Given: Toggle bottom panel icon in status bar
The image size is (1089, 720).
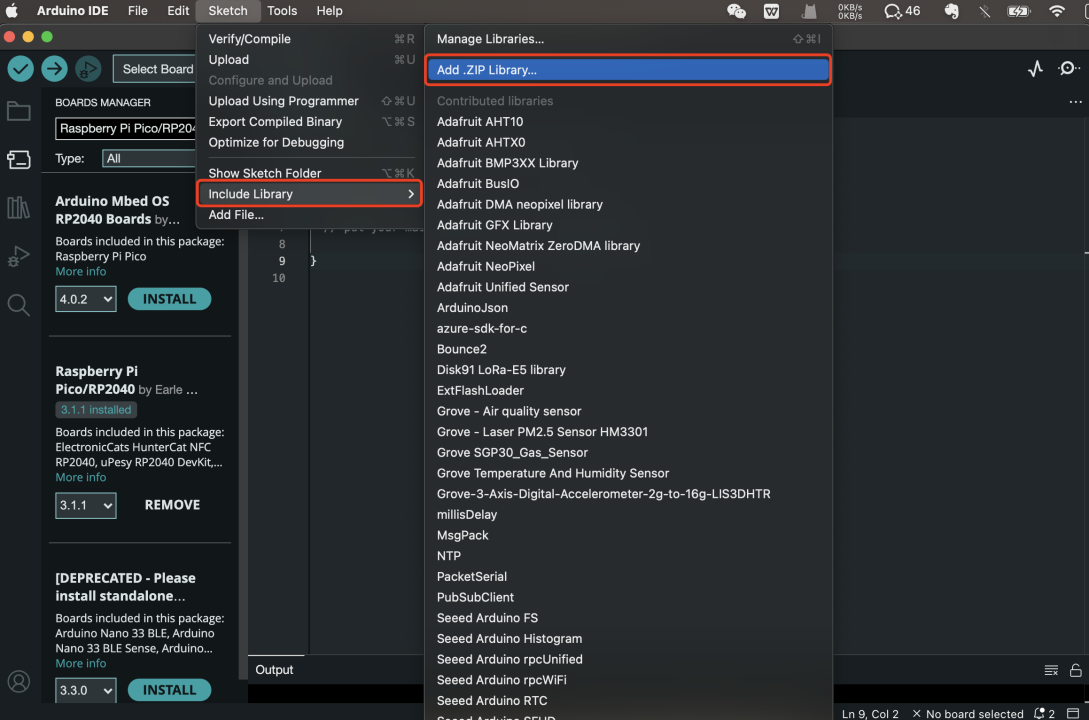Looking at the screenshot, I should tap(1073, 713).
